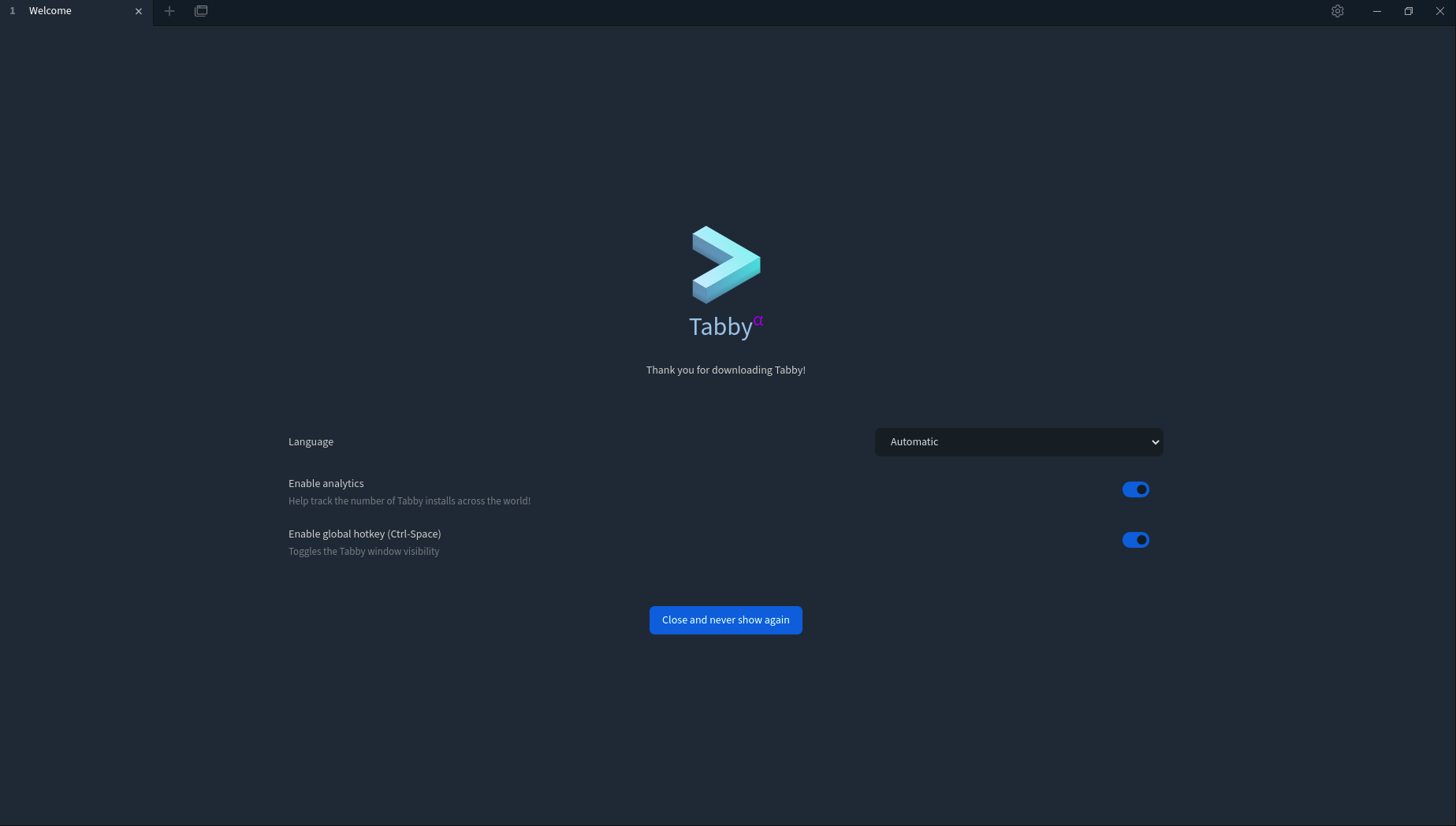The image size is (1456, 826).
Task: Restore down the Tabby window
Action: [1409, 11]
